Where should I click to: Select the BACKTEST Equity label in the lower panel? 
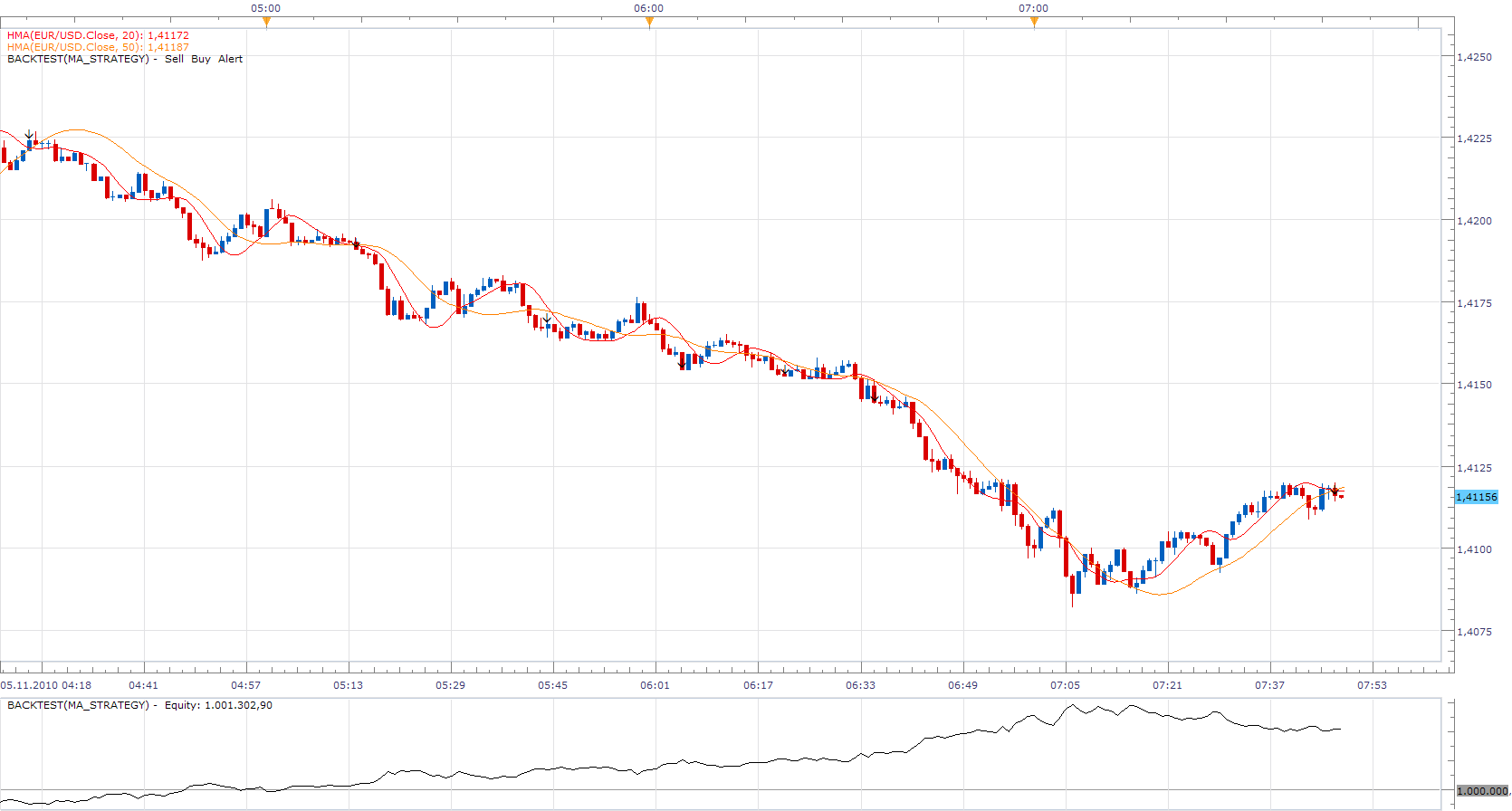[x=139, y=705]
